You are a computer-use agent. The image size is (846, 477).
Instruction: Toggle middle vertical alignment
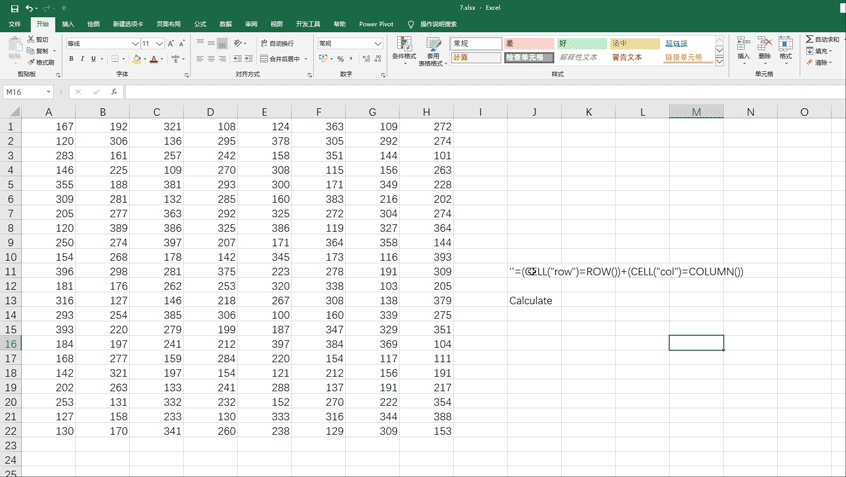[211, 43]
